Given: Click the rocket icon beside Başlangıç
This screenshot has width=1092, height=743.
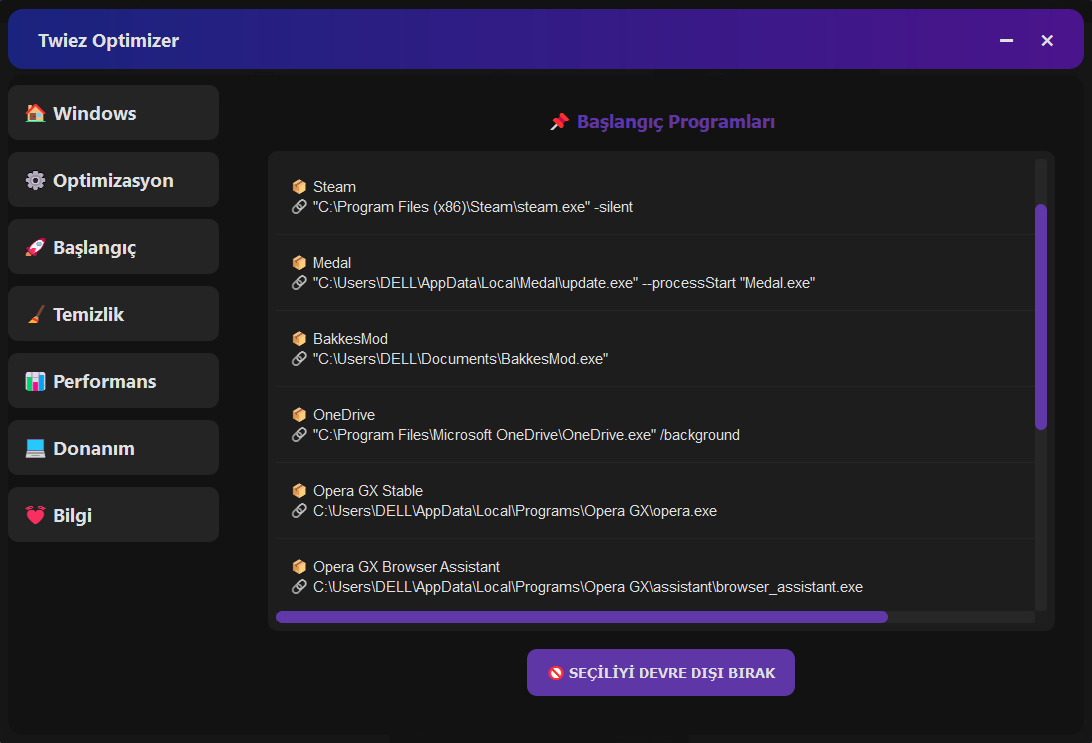Looking at the screenshot, I should 36,247.
